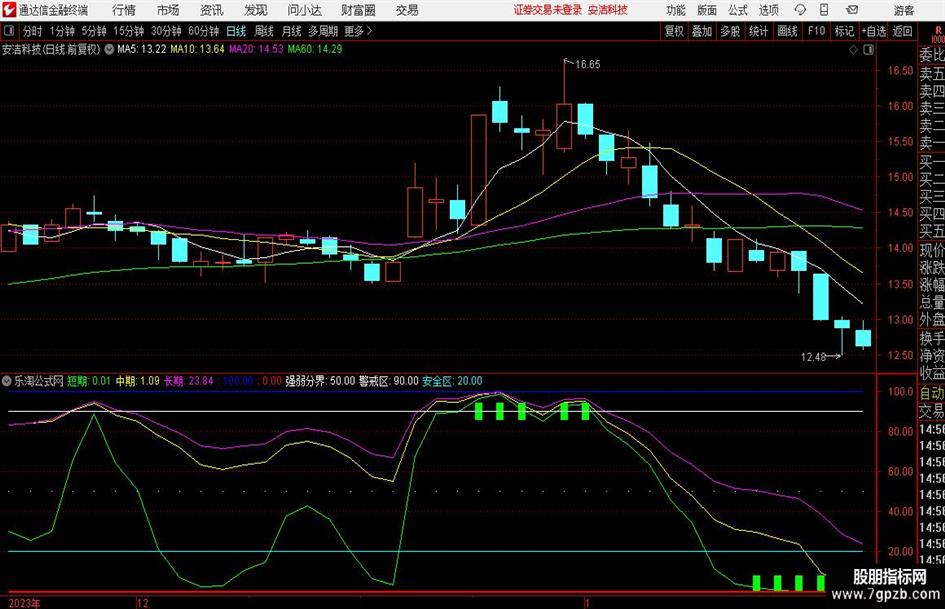
Task: Click the 中期: 1.09 indicator value
Action: pos(137,381)
